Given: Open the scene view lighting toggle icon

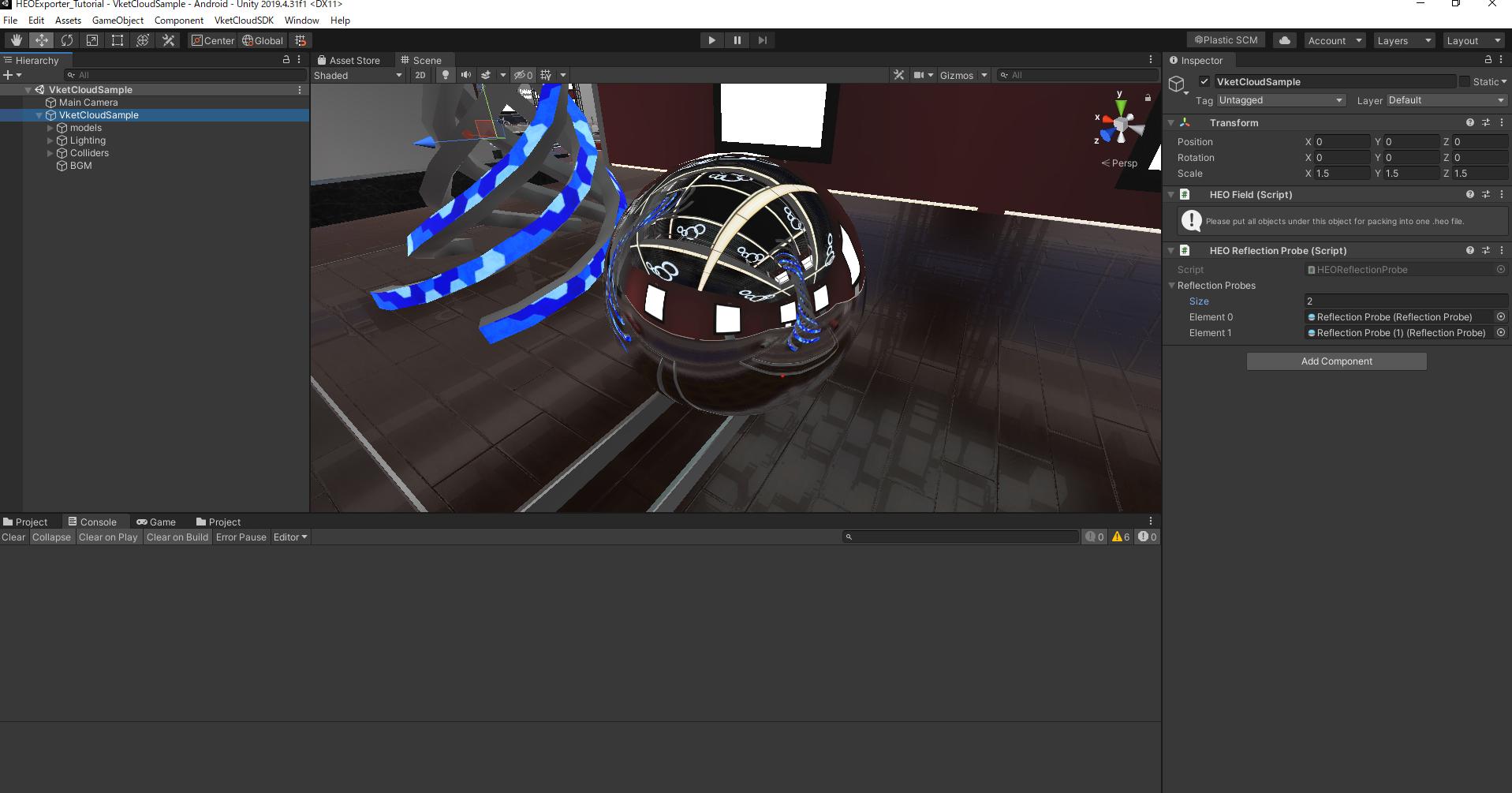Looking at the screenshot, I should pyautogui.click(x=445, y=75).
